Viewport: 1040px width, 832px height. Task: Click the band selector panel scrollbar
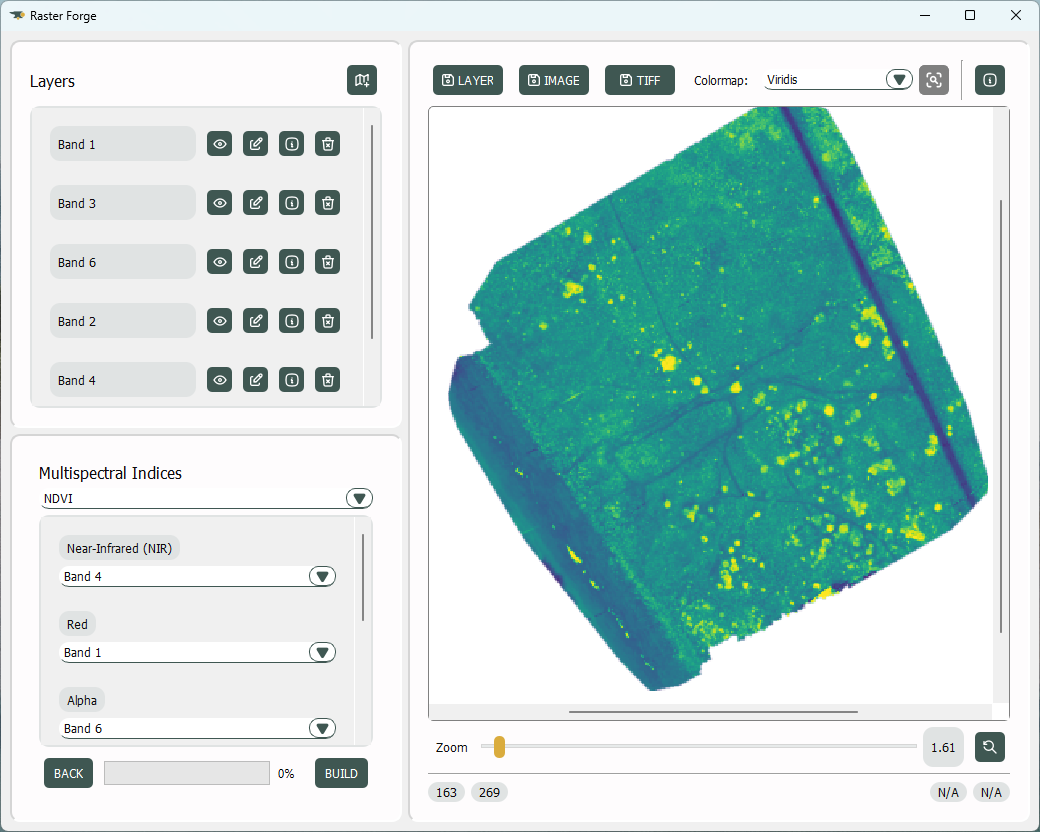[363, 577]
